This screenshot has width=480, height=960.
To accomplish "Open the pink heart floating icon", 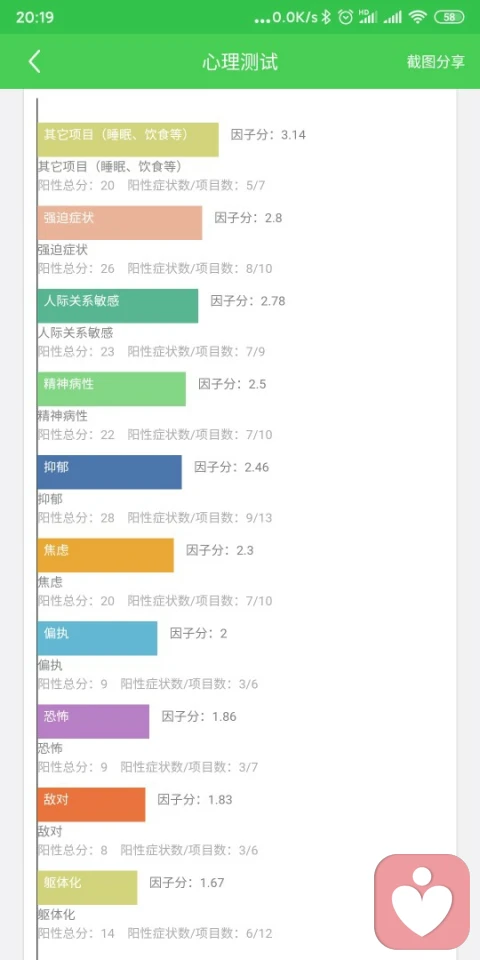I will (x=422, y=902).
